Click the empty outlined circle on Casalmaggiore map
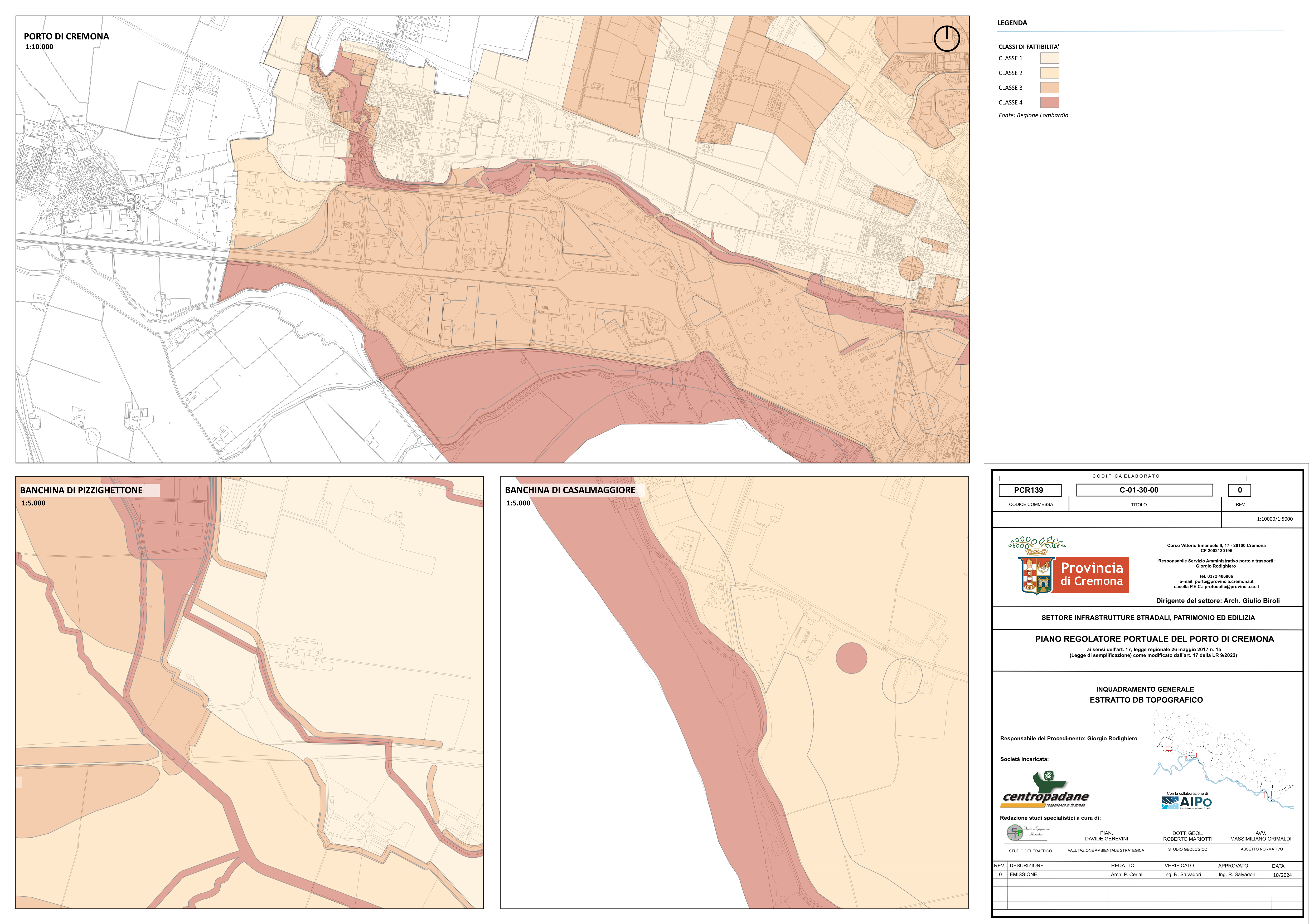Image resolution: width=1309 pixels, height=924 pixels. (902, 681)
